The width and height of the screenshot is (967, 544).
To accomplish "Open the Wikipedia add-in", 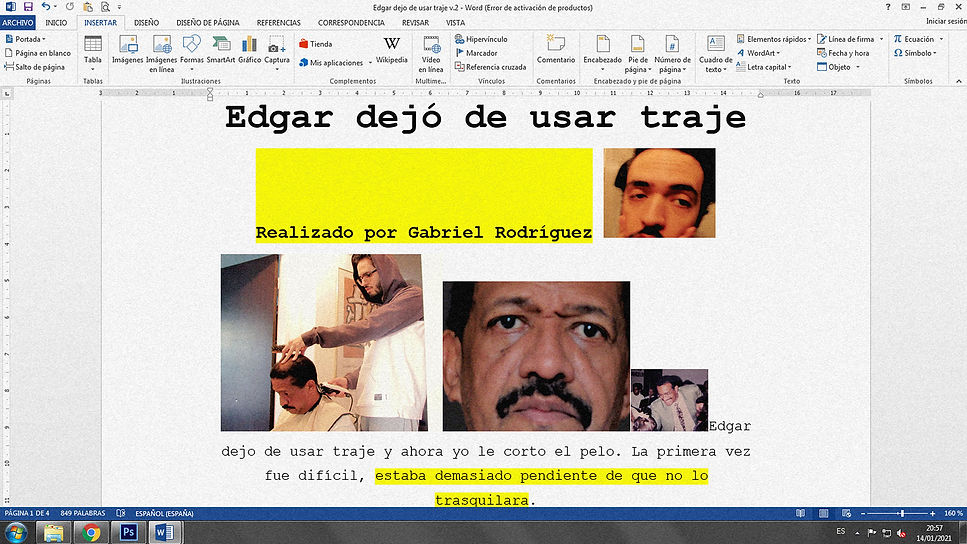I will 392,51.
